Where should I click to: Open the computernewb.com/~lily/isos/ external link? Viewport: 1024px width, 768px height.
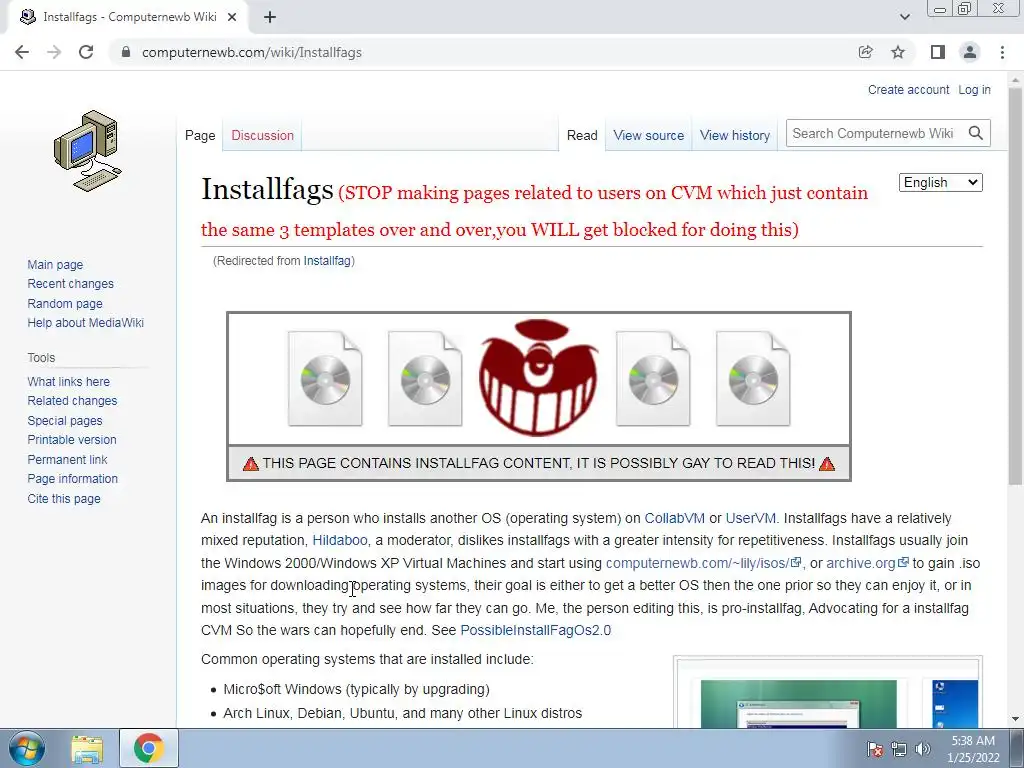[703, 563]
